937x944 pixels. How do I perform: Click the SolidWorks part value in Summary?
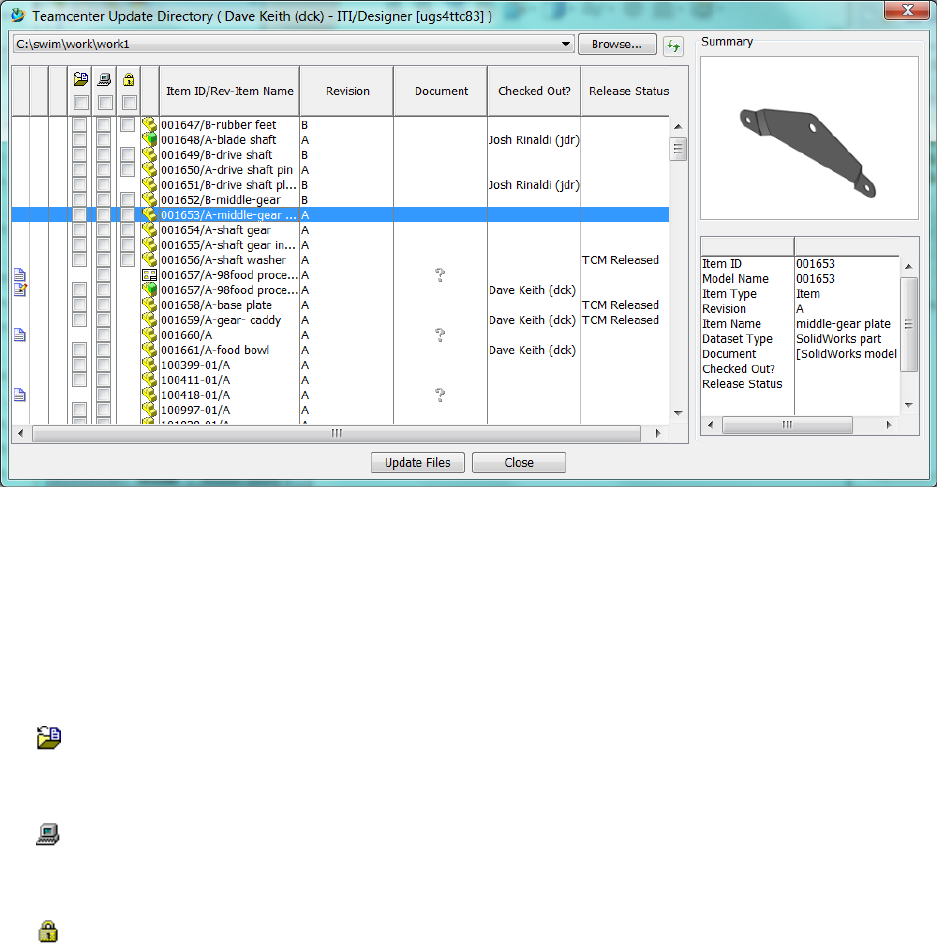click(838, 339)
